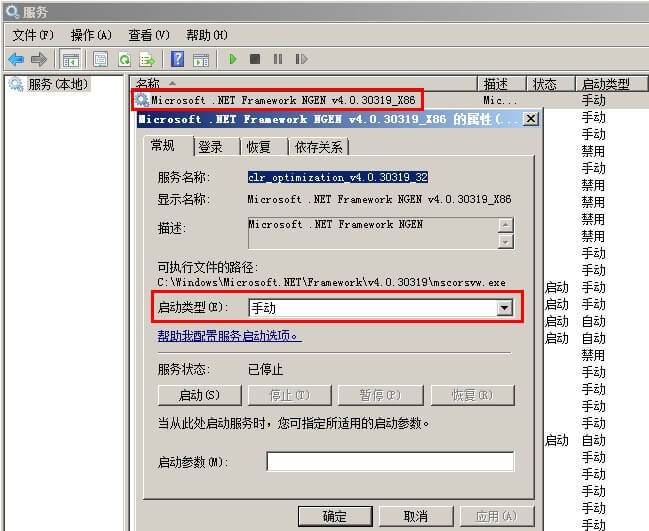Select 服务(本地) in the left tree
Viewport: 649px width, 531px height.
pos(58,85)
